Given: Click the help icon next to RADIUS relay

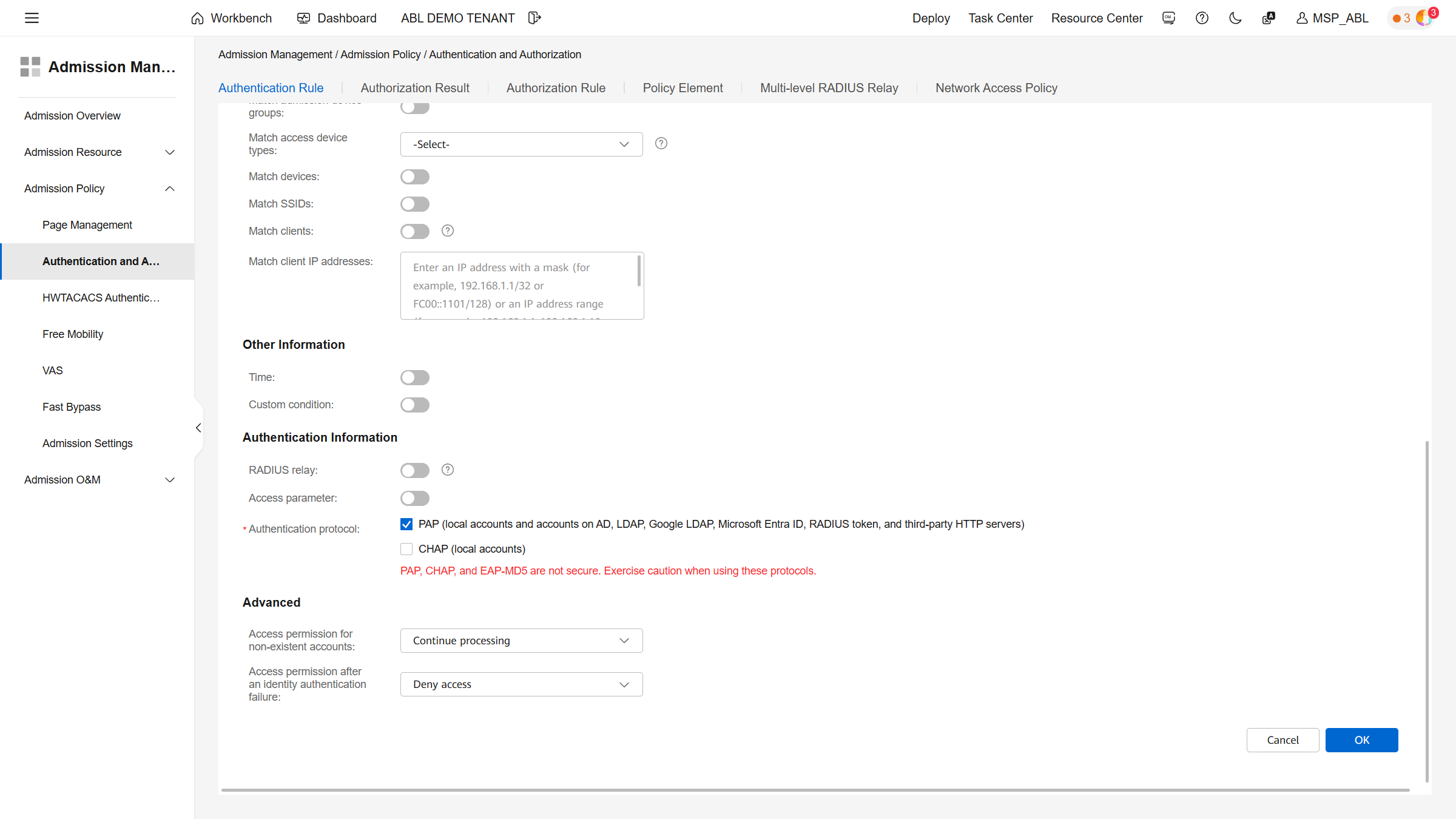Looking at the screenshot, I should (x=447, y=470).
